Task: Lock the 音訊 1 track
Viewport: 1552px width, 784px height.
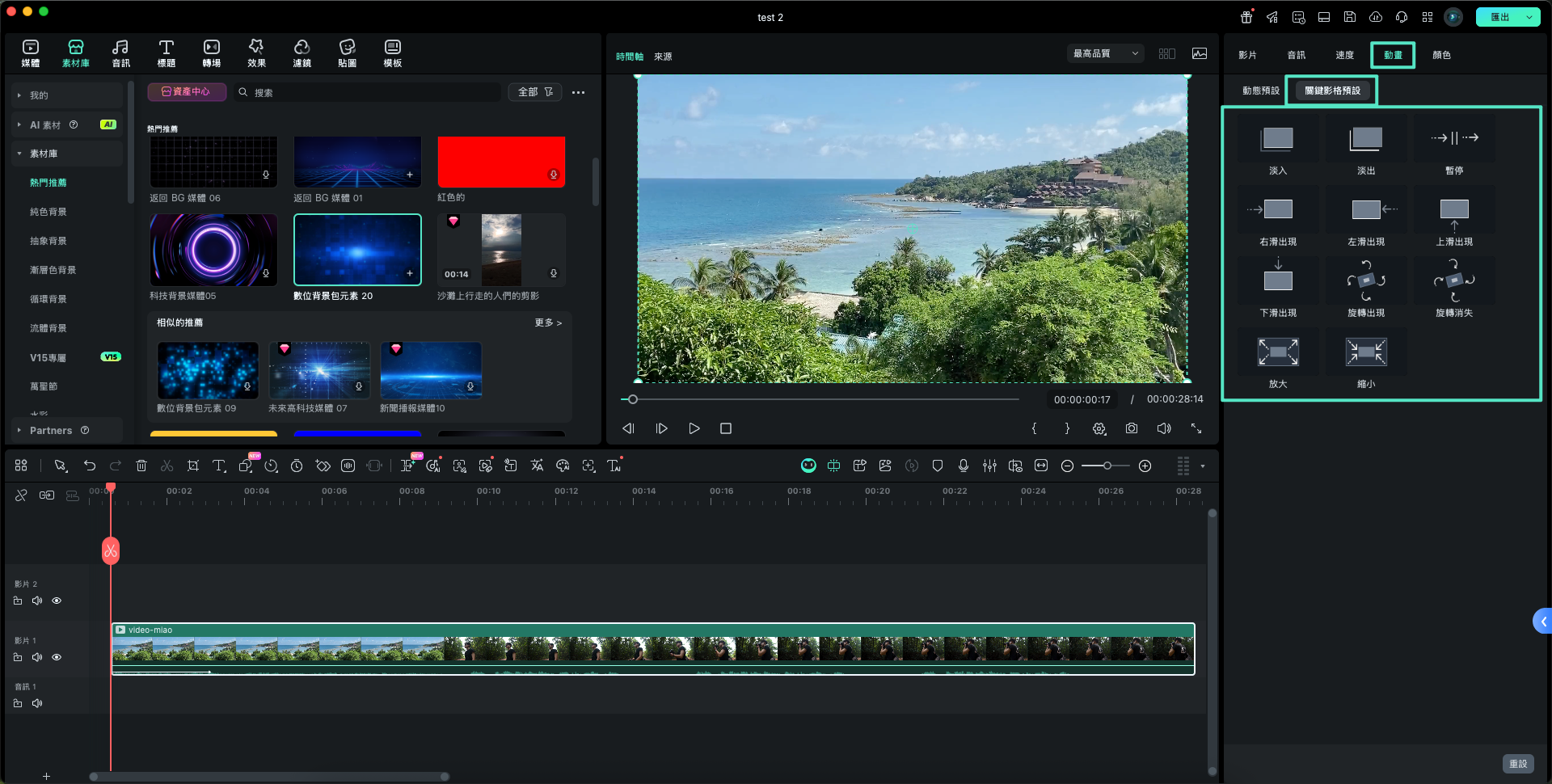Action: 18,703
